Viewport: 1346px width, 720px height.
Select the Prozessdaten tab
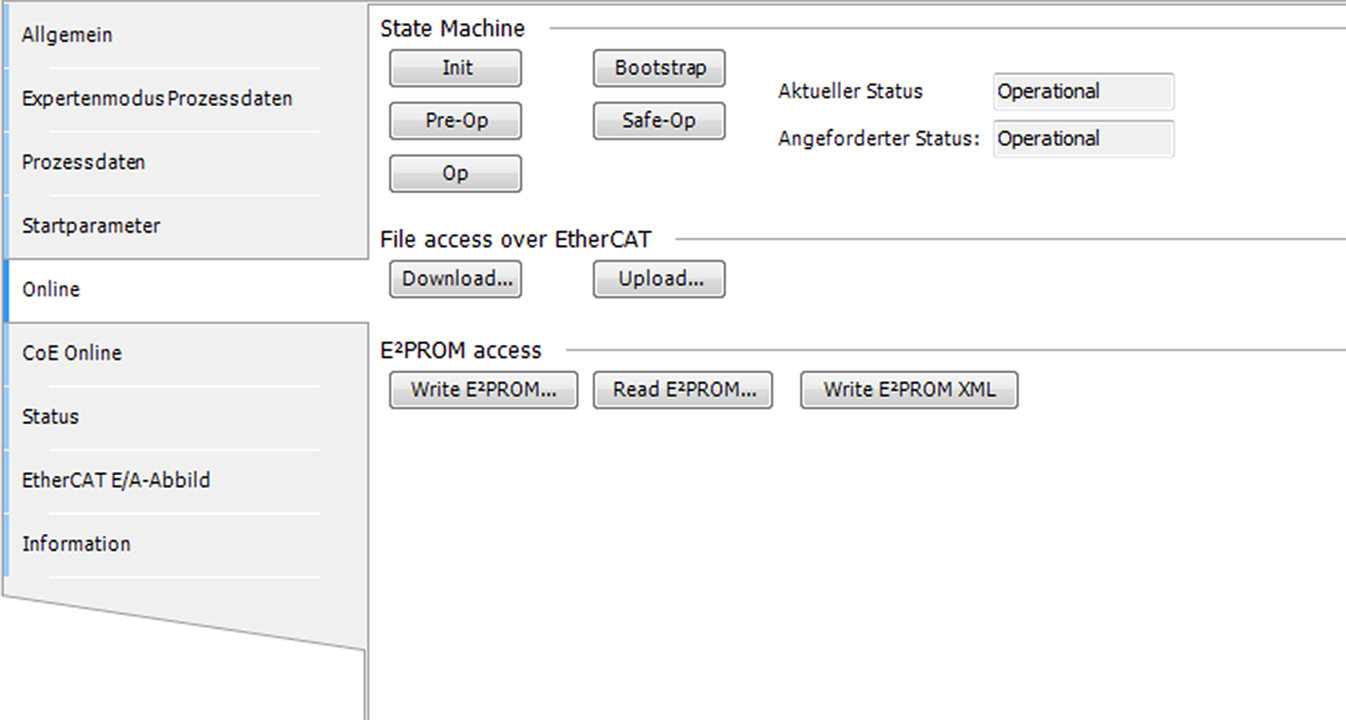[83, 162]
